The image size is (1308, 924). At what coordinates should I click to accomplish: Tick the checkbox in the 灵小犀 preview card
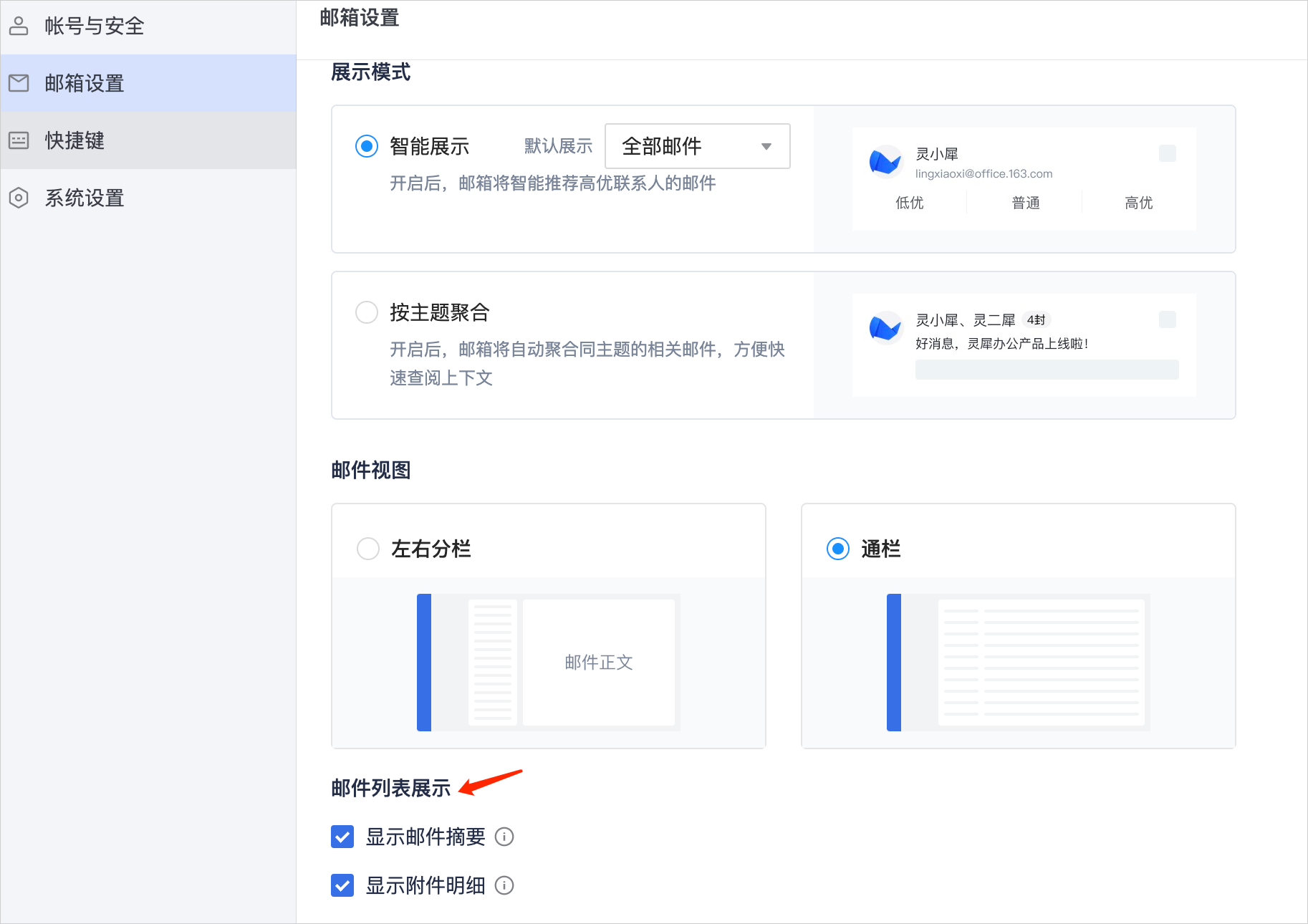[x=1168, y=153]
